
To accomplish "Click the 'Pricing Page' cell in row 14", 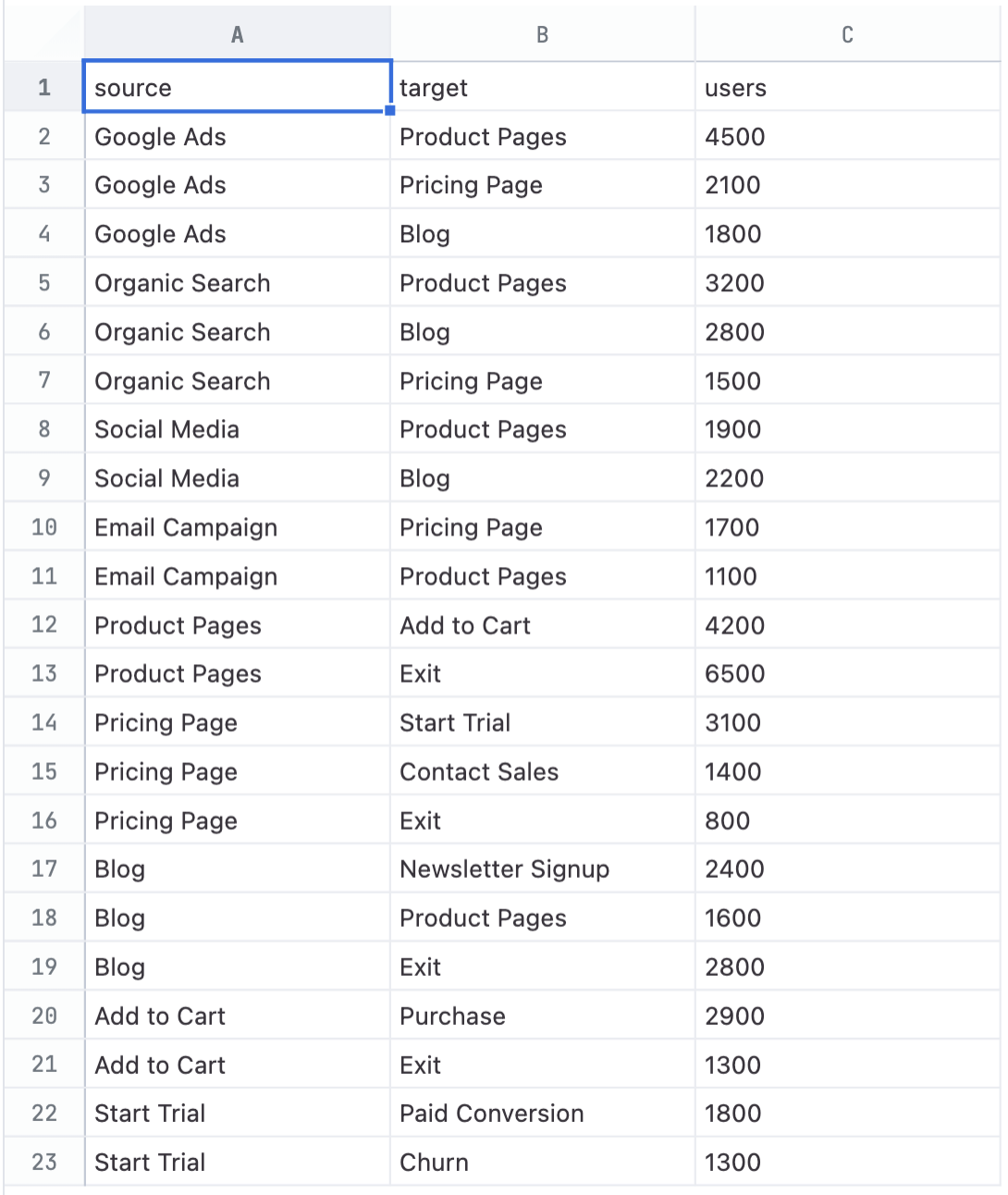I will click(237, 722).
